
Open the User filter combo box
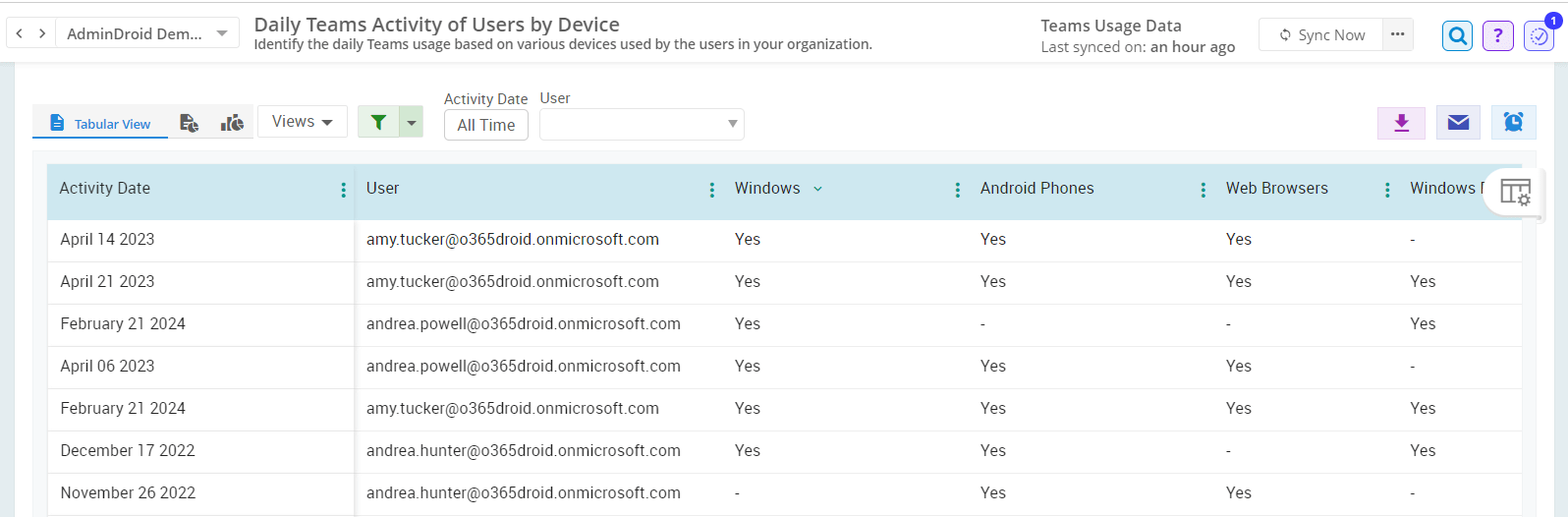pyautogui.click(x=642, y=124)
